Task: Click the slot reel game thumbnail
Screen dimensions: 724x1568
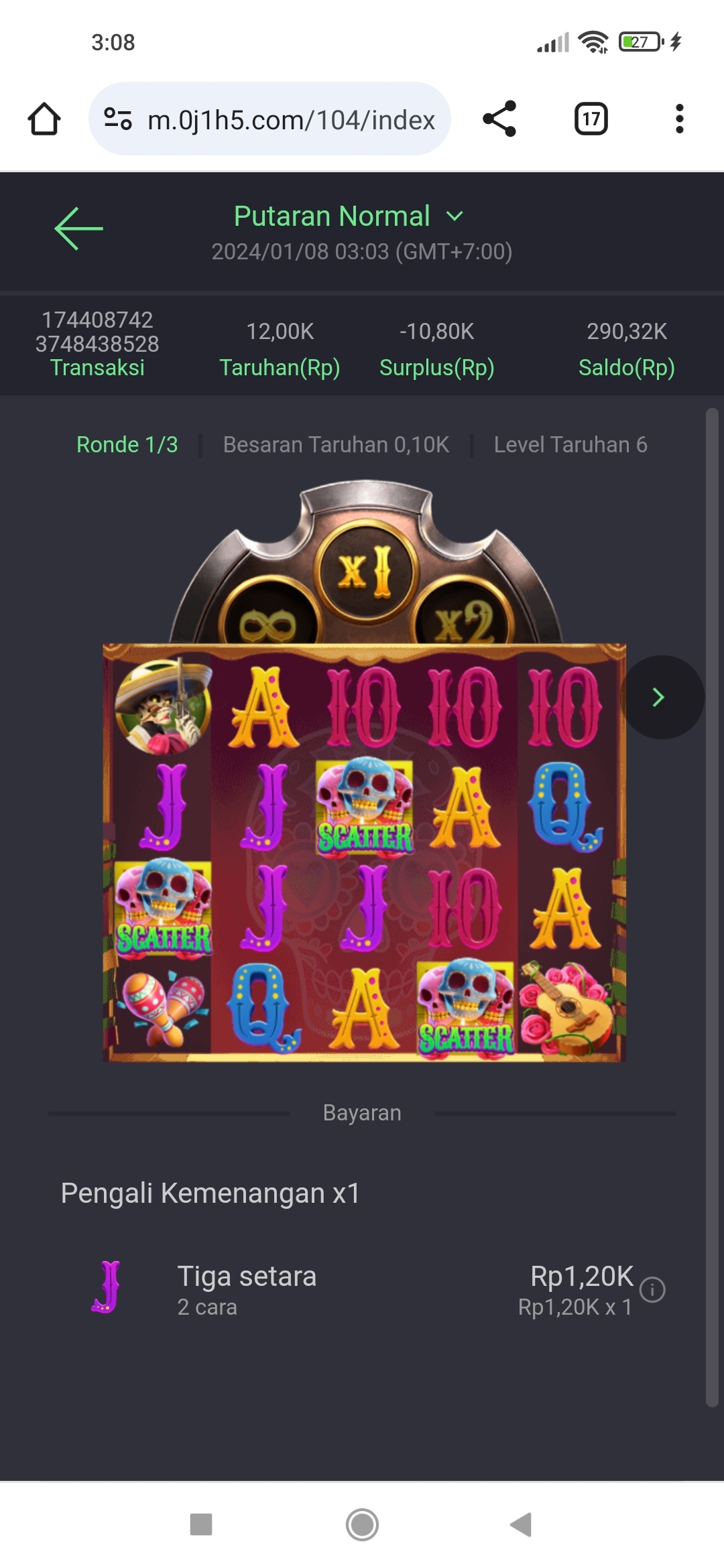Action: click(364, 852)
